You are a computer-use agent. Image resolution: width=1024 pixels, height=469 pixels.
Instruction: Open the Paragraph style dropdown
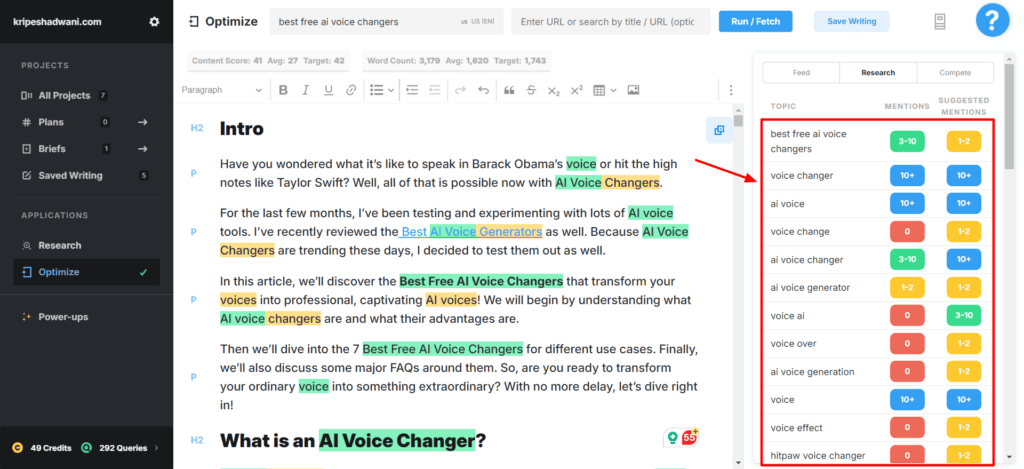tap(221, 90)
